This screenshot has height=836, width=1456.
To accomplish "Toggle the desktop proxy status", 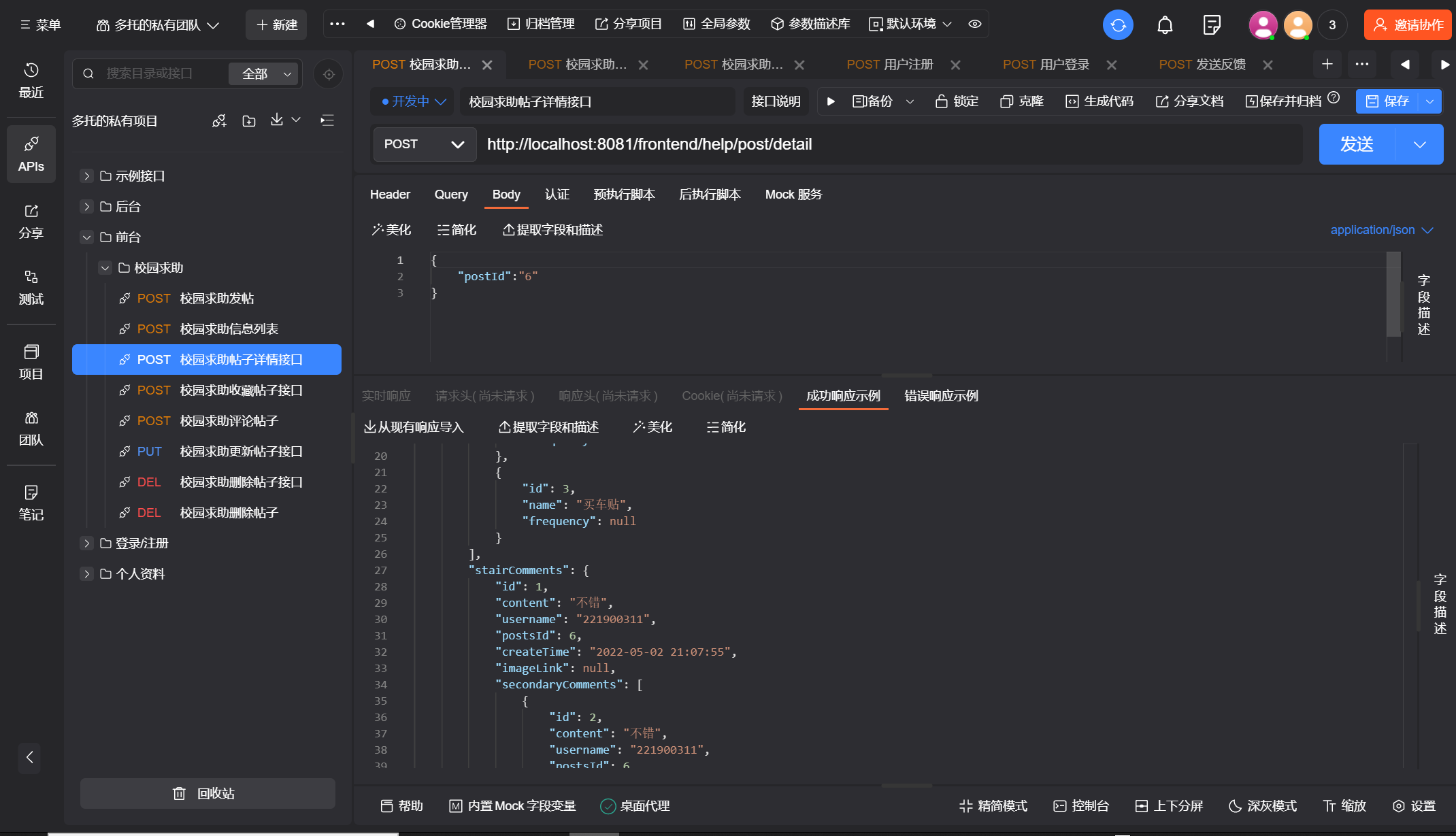I will pos(635,805).
